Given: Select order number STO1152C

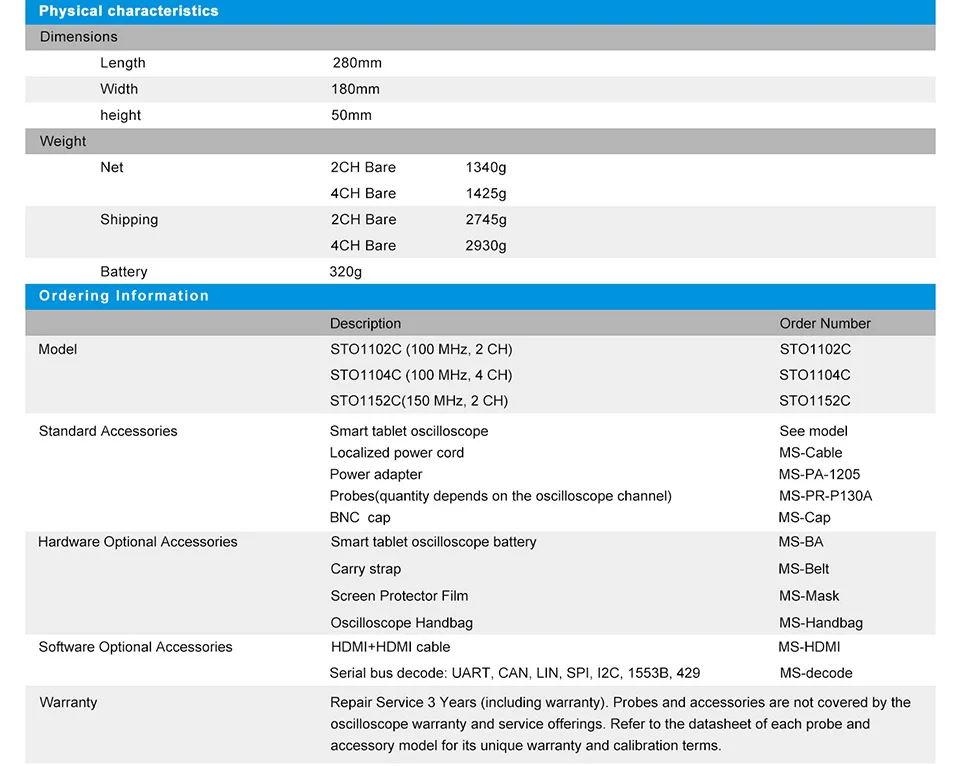Looking at the screenshot, I should click(x=814, y=401).
